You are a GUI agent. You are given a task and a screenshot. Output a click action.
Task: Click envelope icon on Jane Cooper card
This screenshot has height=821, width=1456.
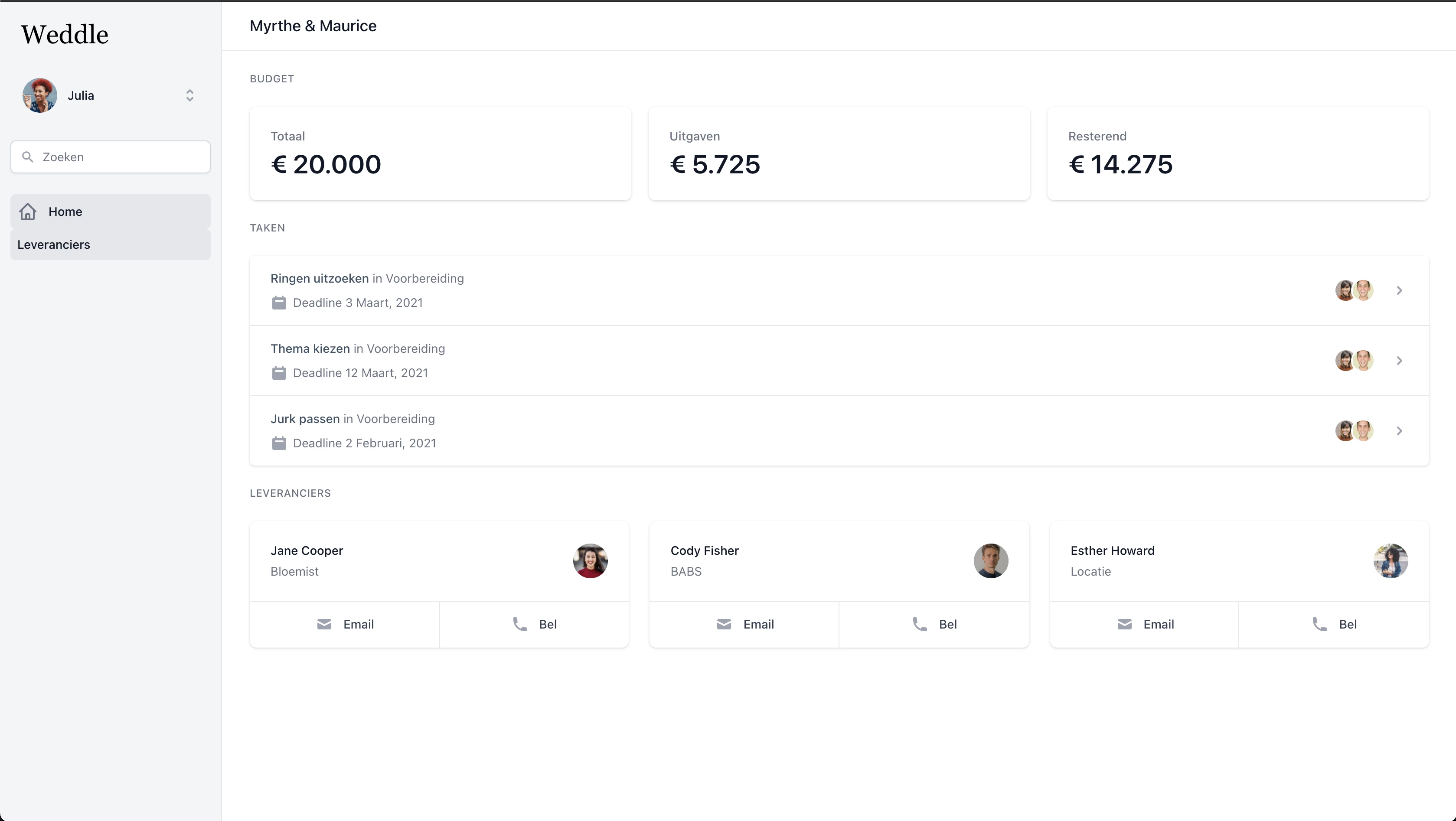[x=324, y=624]
